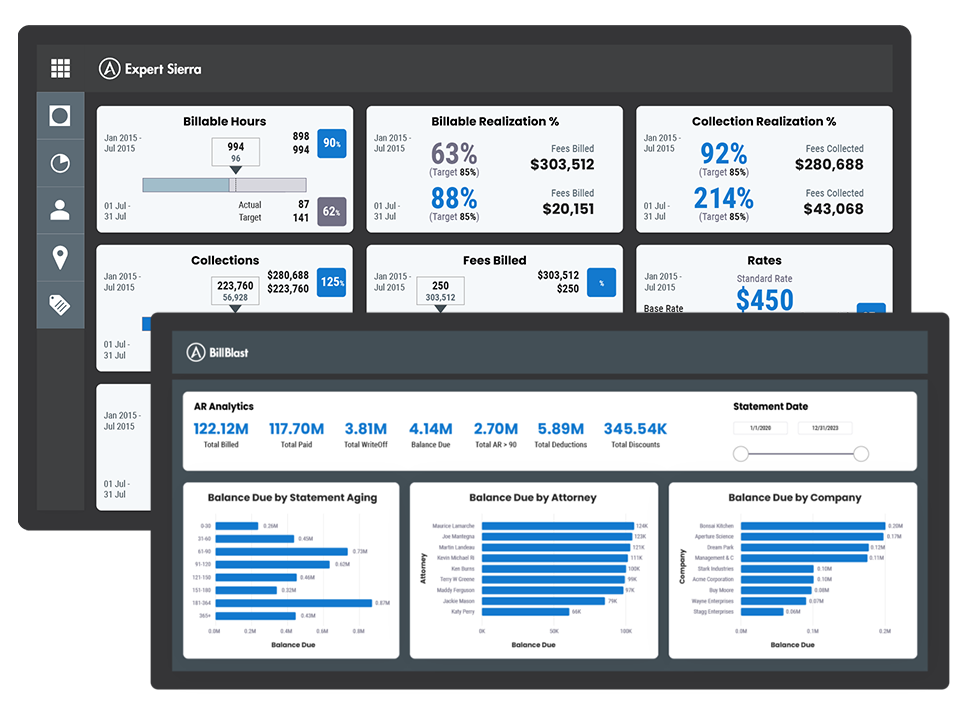Select the 181-364 aging bar

click(x=294, y=603)
